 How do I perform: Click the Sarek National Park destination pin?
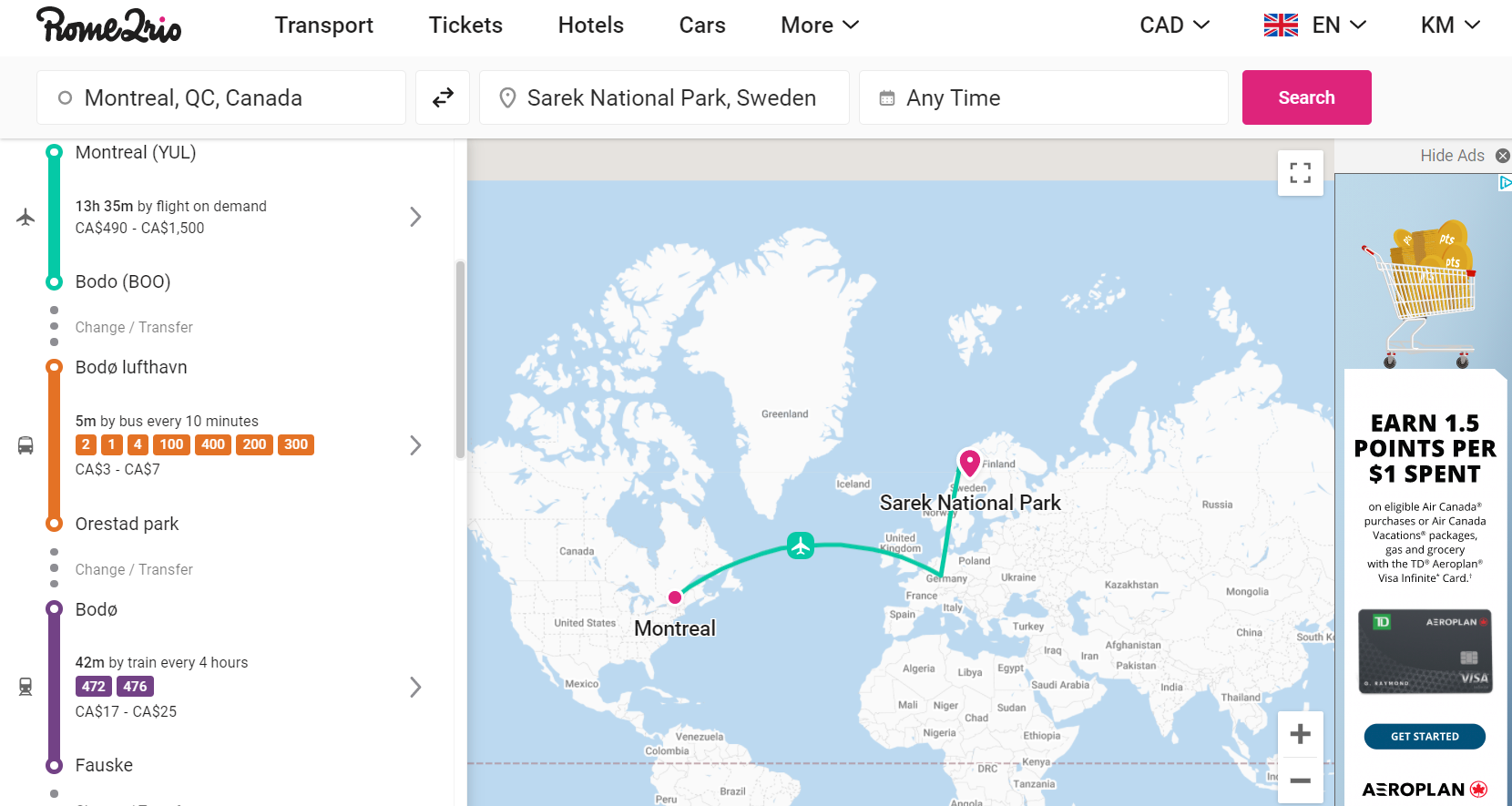click(x=970, y=462)
